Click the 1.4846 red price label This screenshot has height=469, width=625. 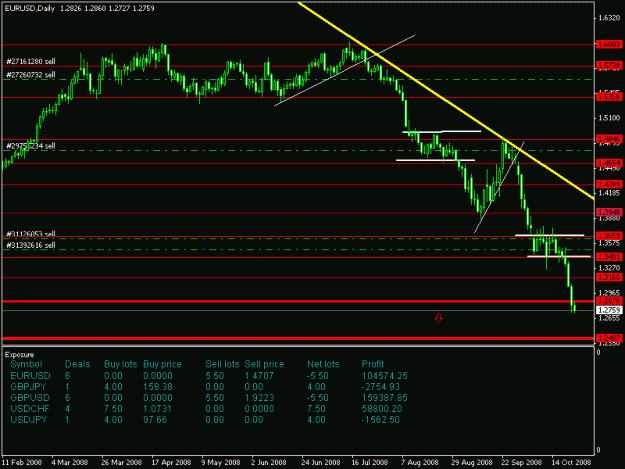[609, 139]
